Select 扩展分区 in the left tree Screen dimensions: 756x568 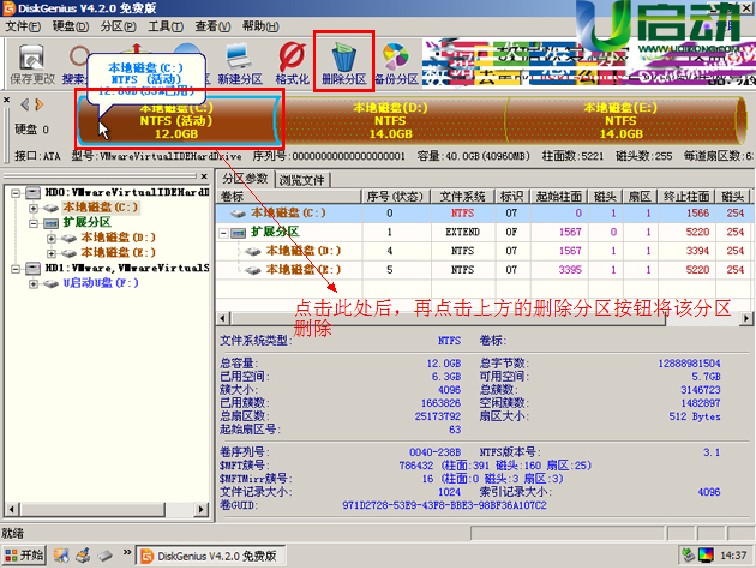(x=87, y=222)
